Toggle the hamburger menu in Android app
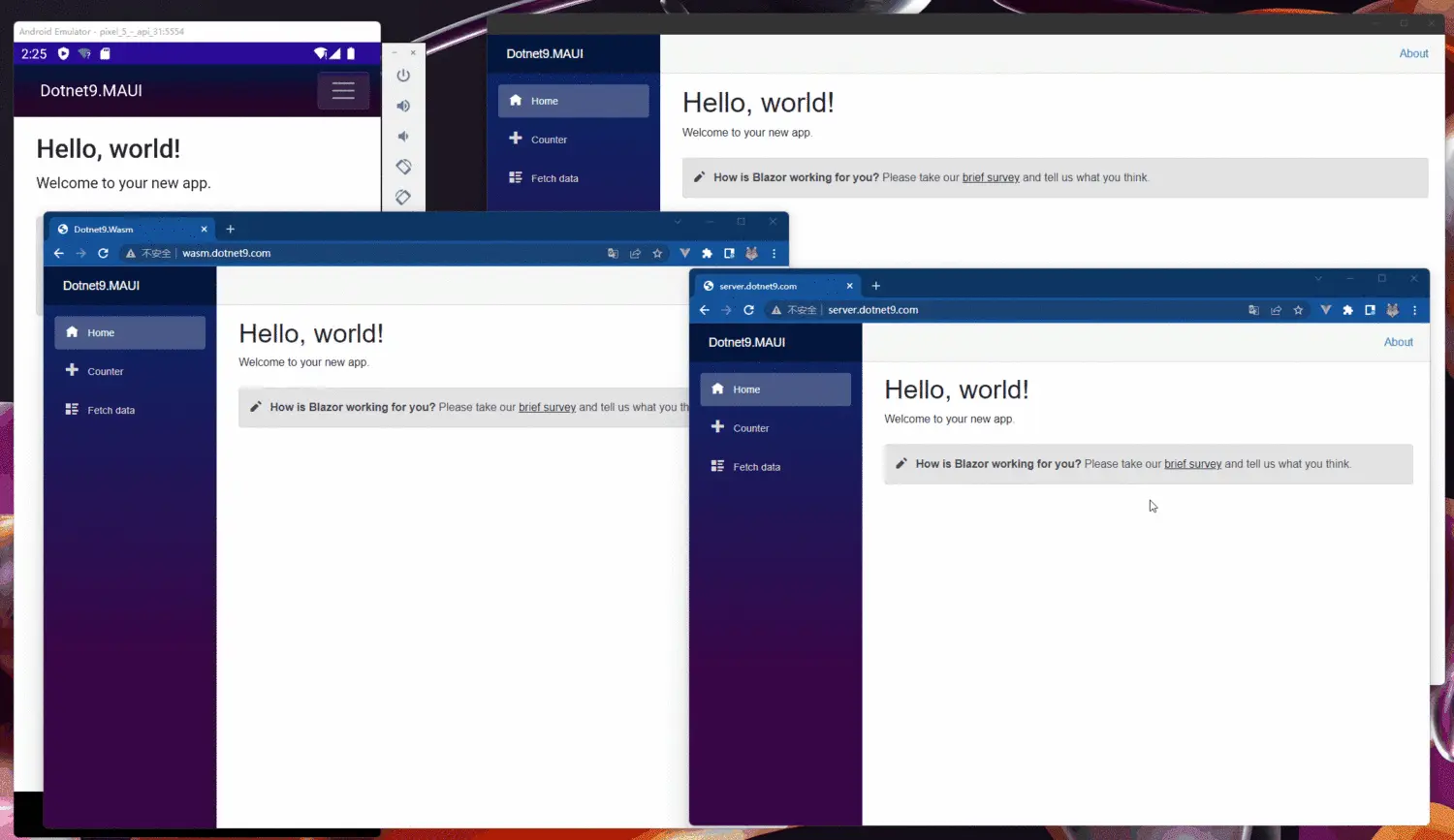 click(343, 91)
